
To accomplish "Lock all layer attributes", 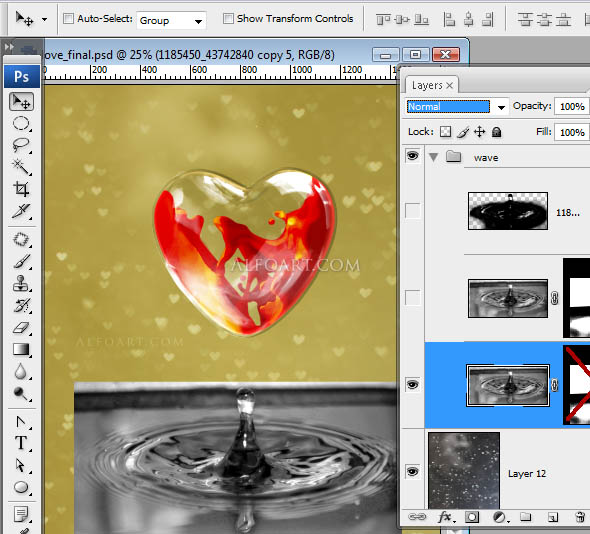I will tap(497, 132).
